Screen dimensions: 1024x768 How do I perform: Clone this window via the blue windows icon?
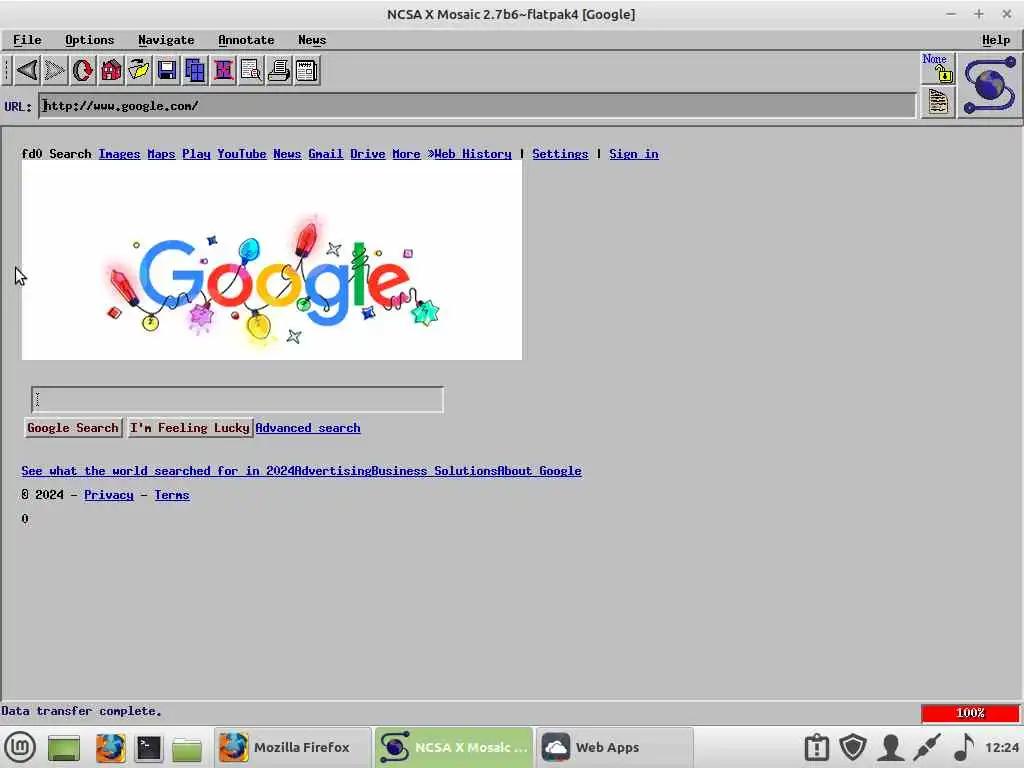(195, 70)
